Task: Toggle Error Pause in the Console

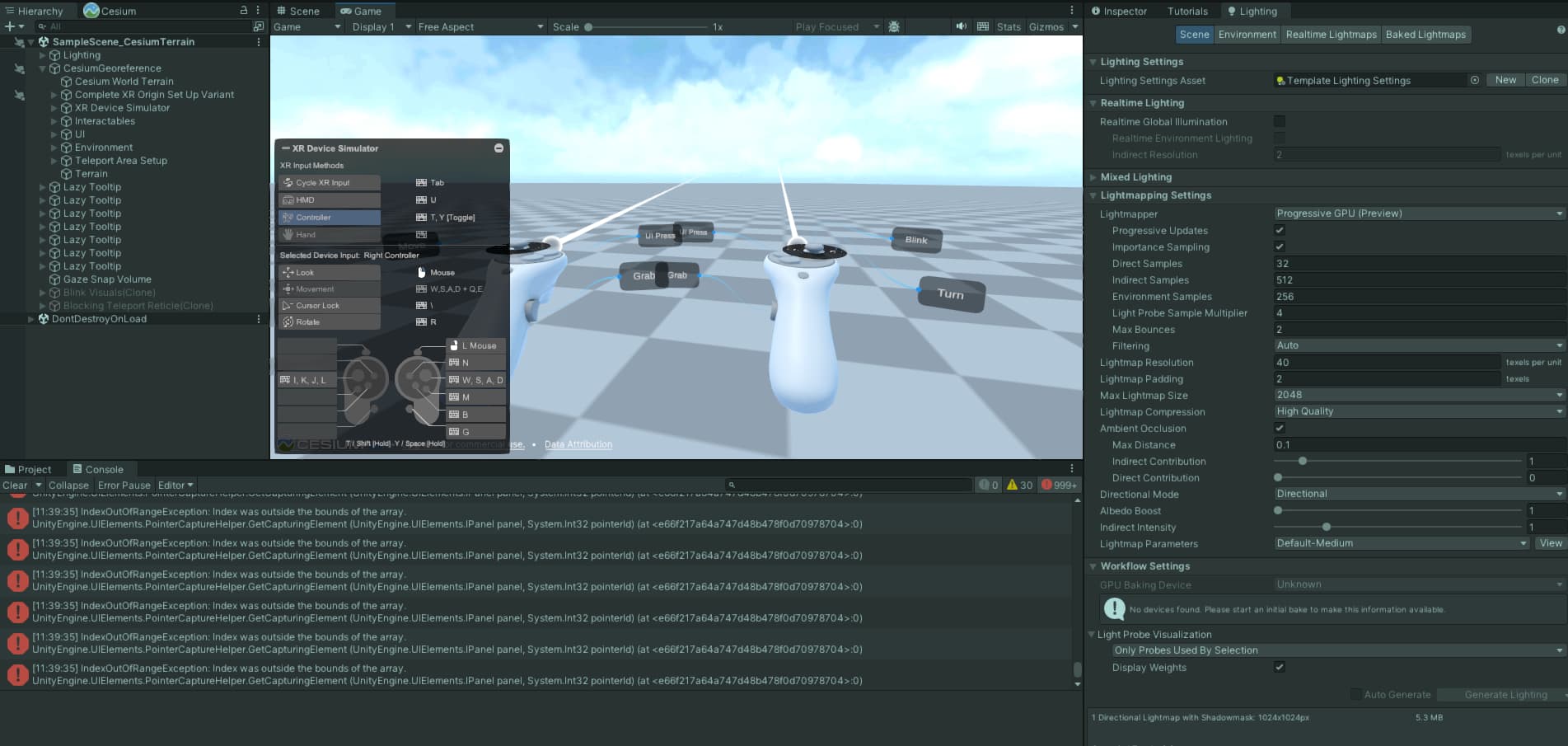Action: point(124,486)
